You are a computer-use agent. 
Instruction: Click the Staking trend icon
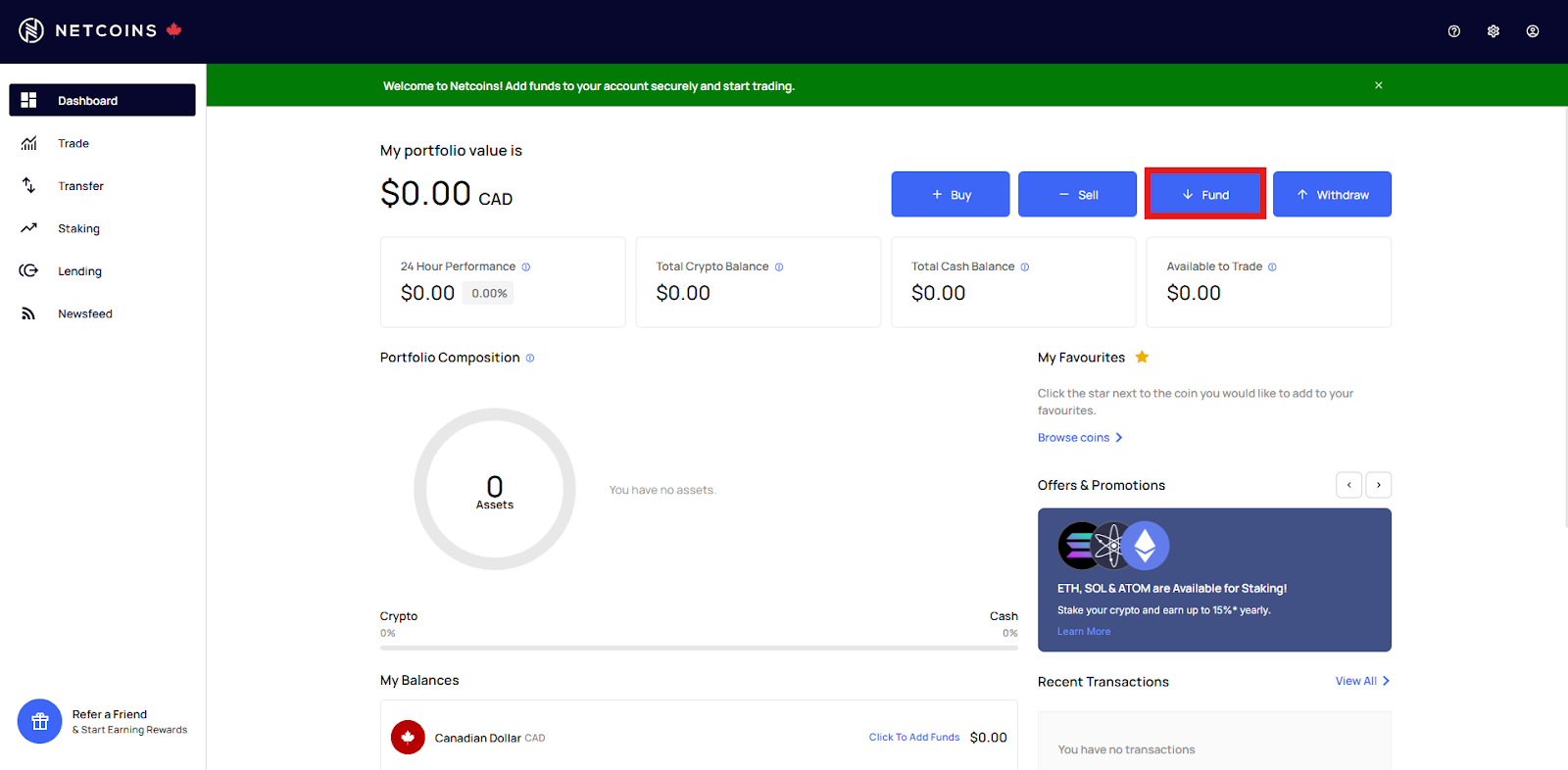pos(28,228)
